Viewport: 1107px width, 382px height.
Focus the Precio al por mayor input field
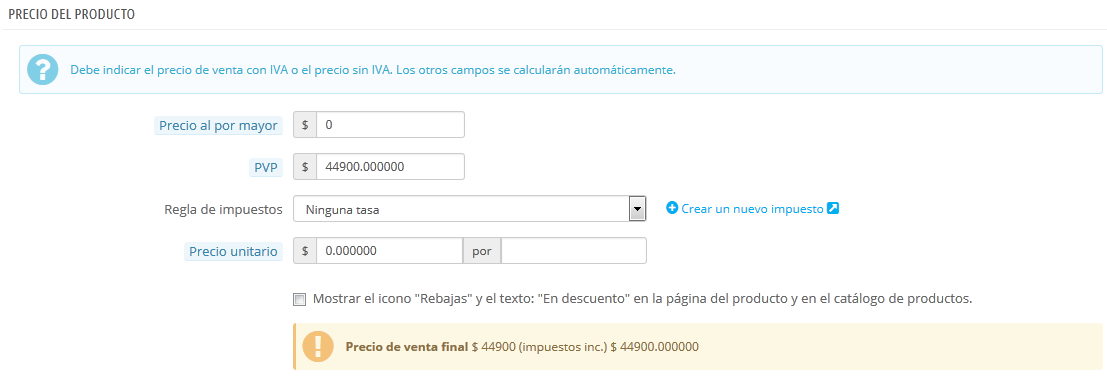click(390, 124)
